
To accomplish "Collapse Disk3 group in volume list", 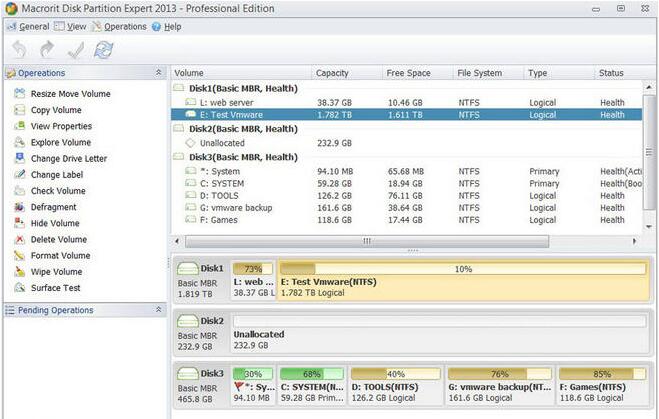I will tap(179, 157).
